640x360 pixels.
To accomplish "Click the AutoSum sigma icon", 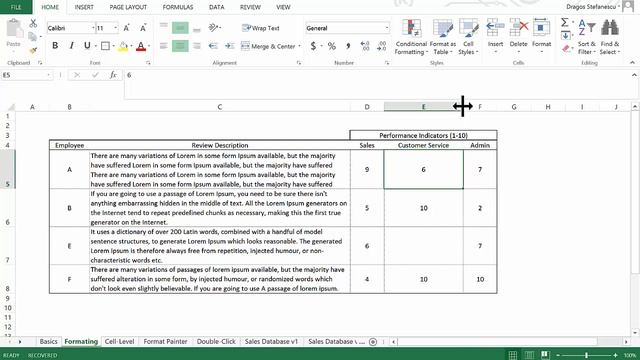I will [x=564, y=22].
